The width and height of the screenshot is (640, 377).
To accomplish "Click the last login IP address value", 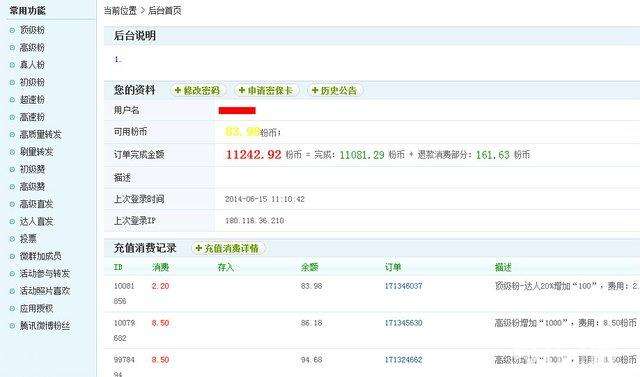I will pyautogui.click(x=255, y=221).
